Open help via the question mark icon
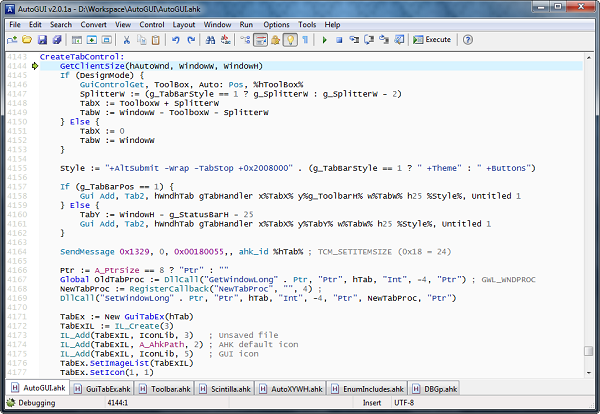This screenshot has width=600, height=414. [x=467, y=40]
